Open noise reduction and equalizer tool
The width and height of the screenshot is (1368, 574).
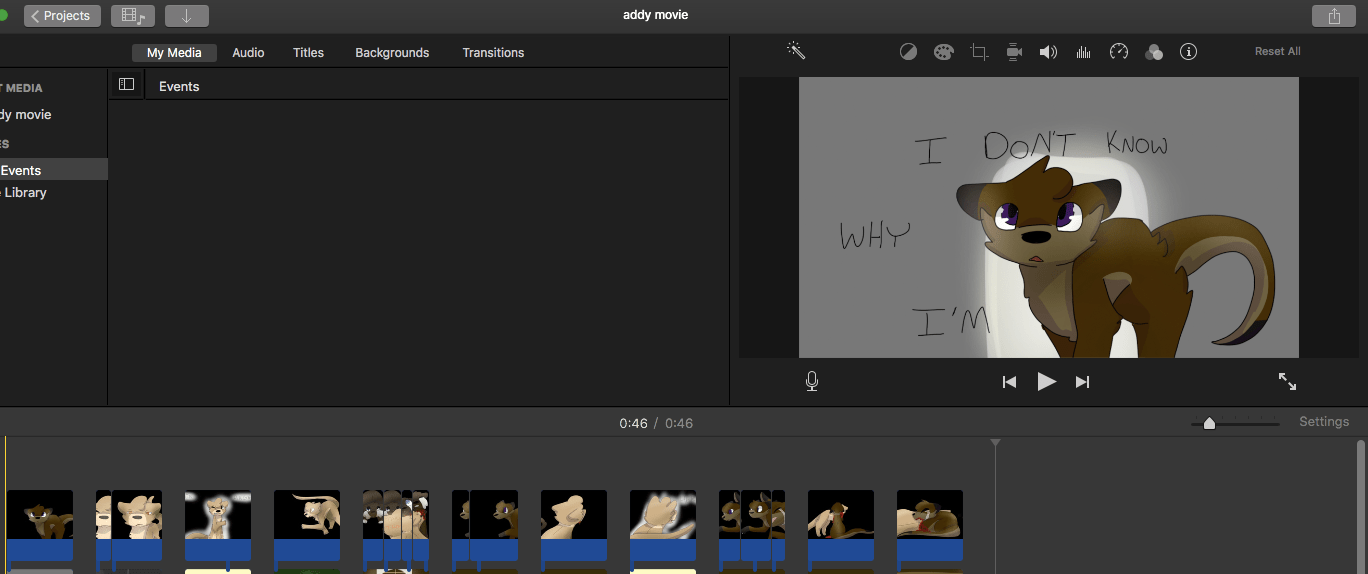pos(1083,52)
